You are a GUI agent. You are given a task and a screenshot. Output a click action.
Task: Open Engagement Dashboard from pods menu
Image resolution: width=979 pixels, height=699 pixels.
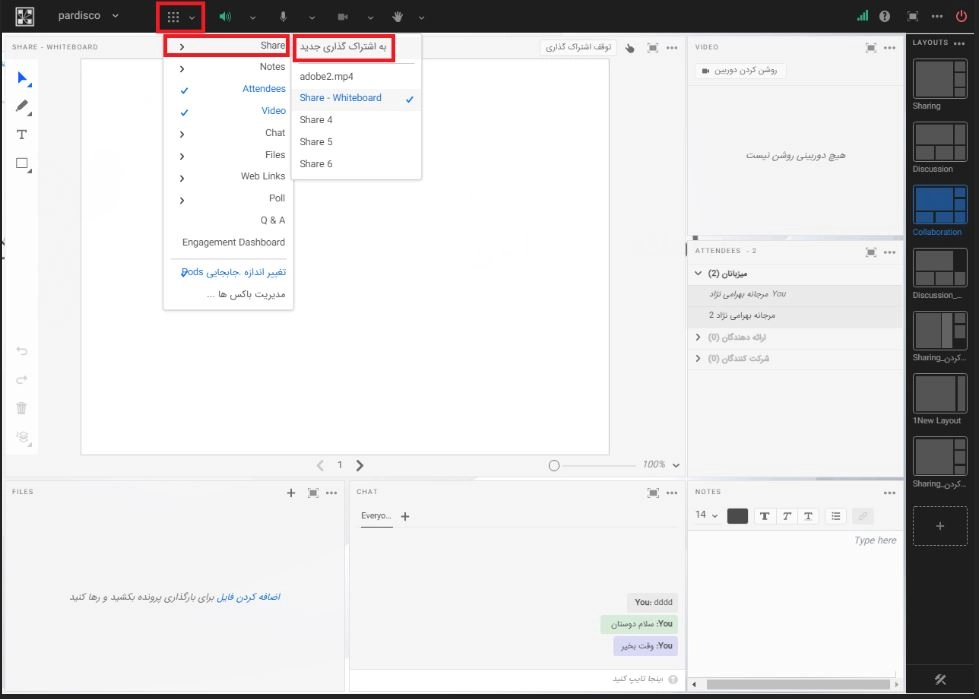[x=229, y=242]
